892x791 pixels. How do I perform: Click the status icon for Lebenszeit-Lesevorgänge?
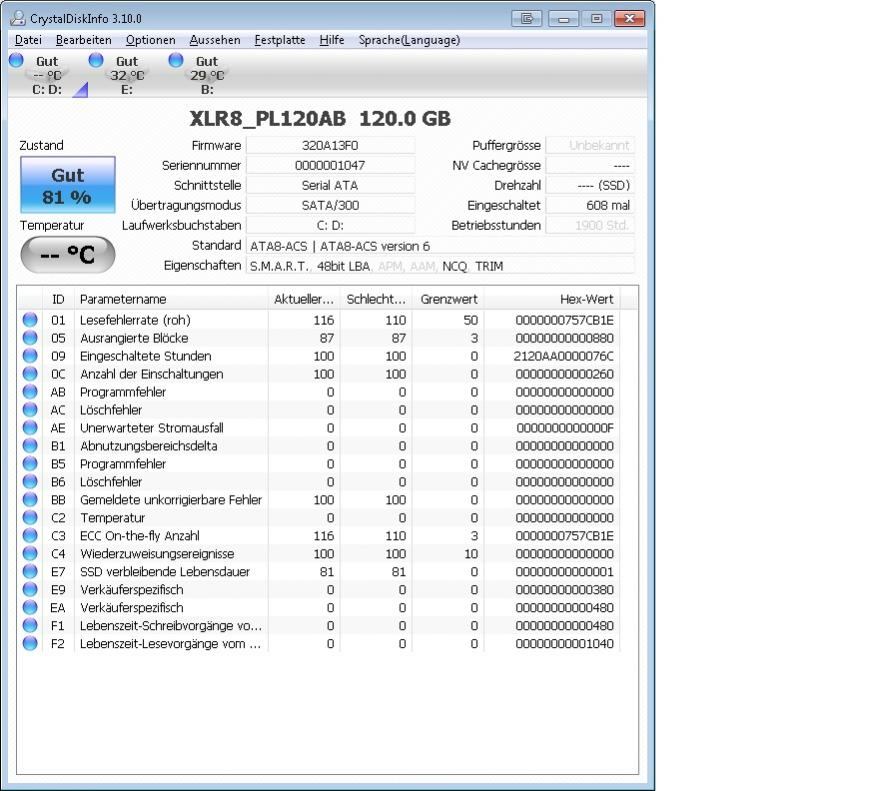click(30, 643)
